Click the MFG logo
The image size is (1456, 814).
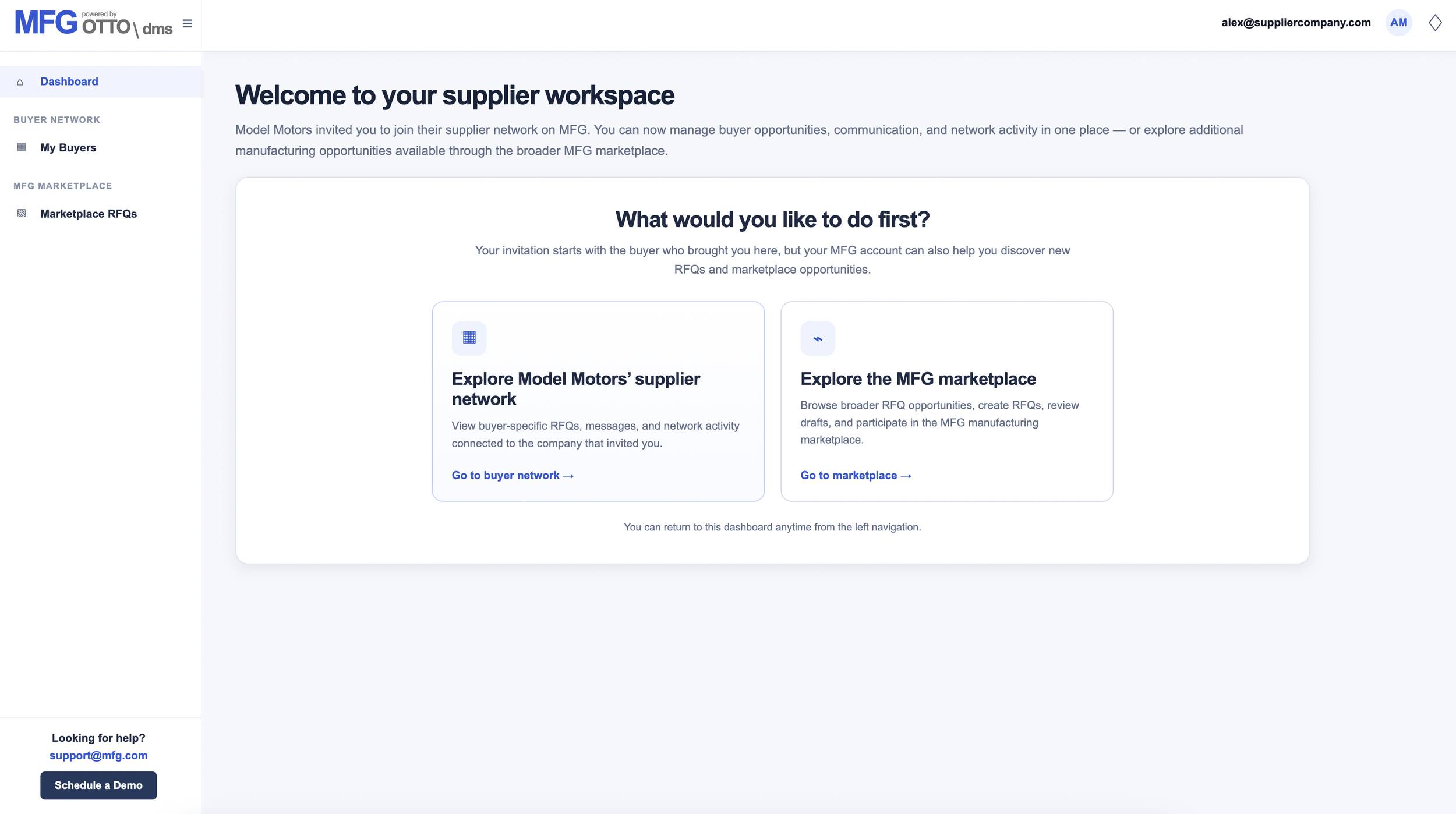46,23
